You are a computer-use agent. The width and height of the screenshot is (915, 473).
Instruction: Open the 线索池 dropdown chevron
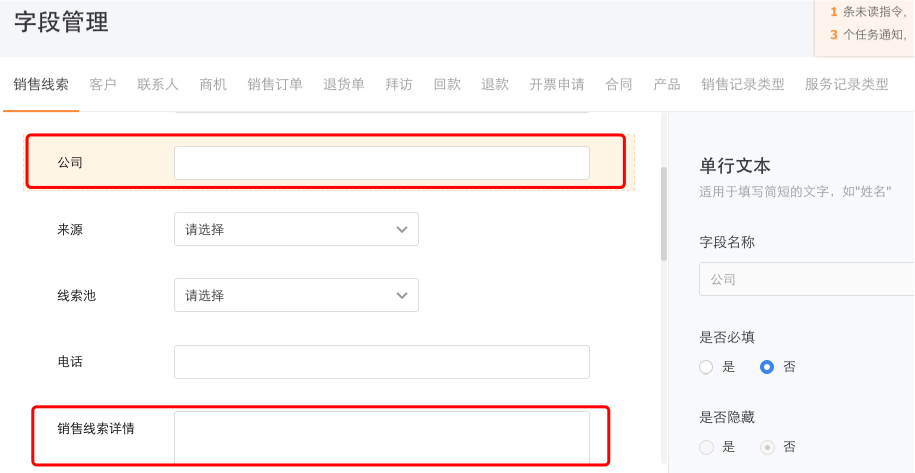(401, 295)
